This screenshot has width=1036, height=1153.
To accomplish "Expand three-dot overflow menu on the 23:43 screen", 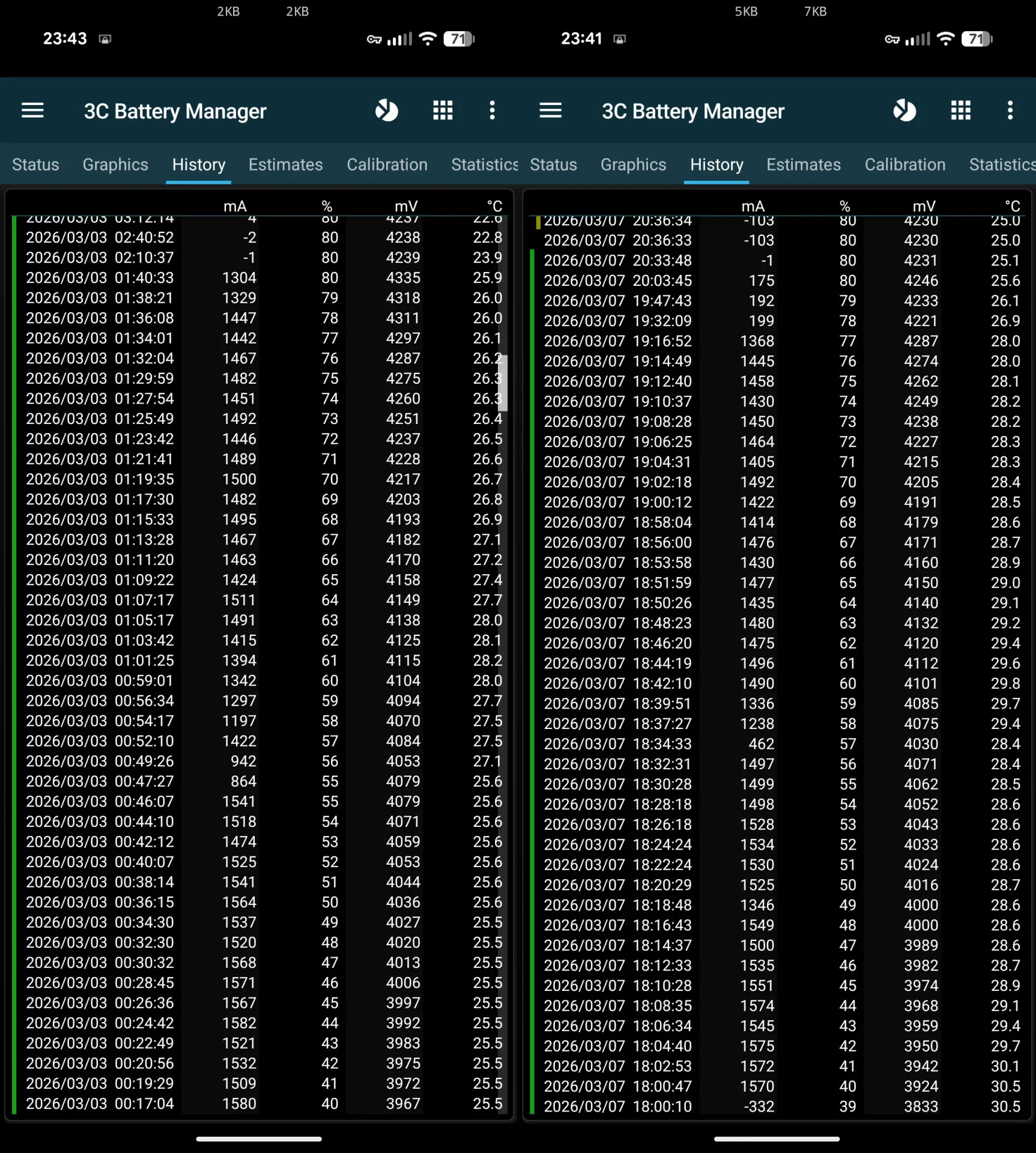I will point(492,110).
